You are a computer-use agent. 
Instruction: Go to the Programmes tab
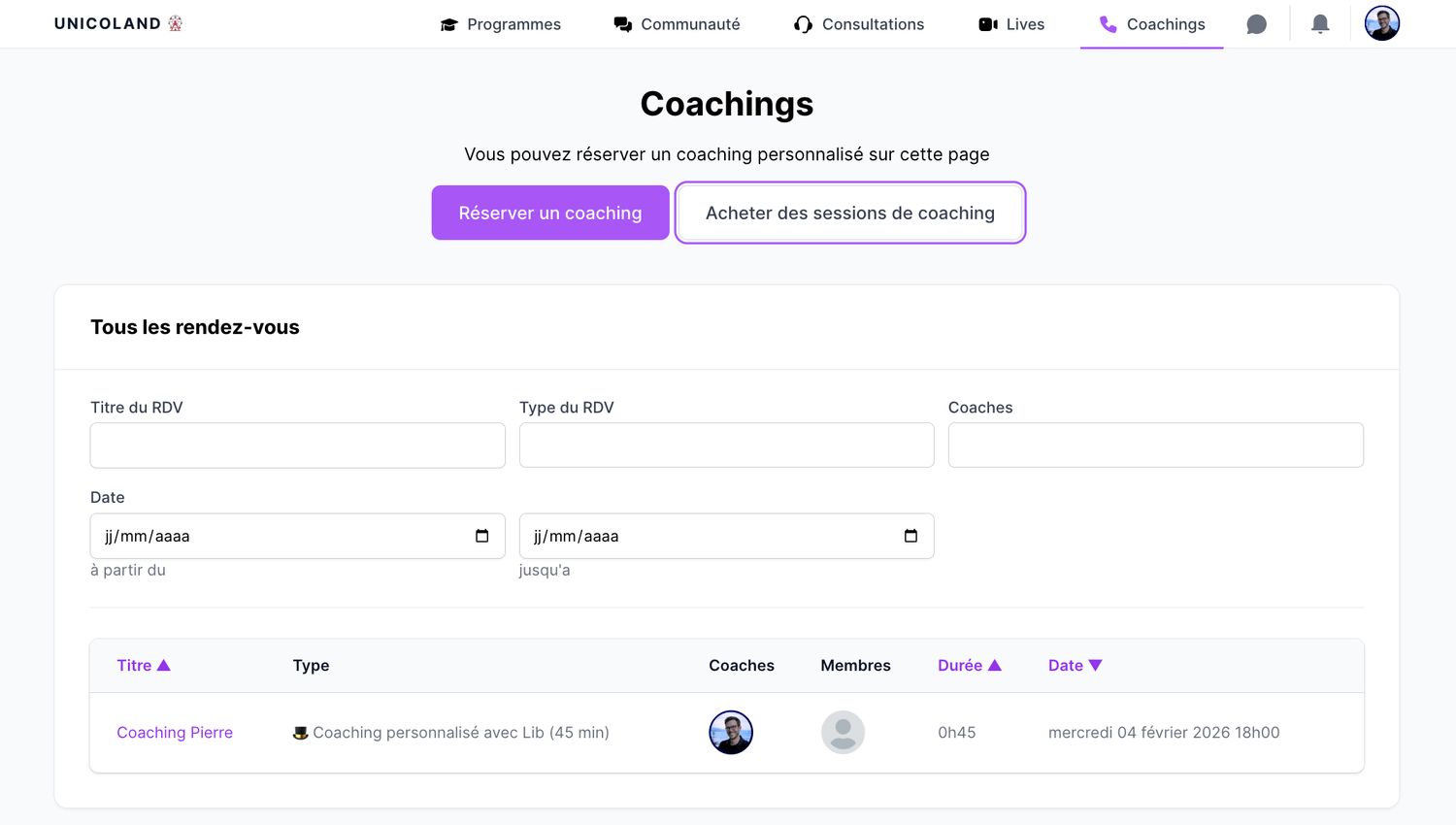pos(501,24)
